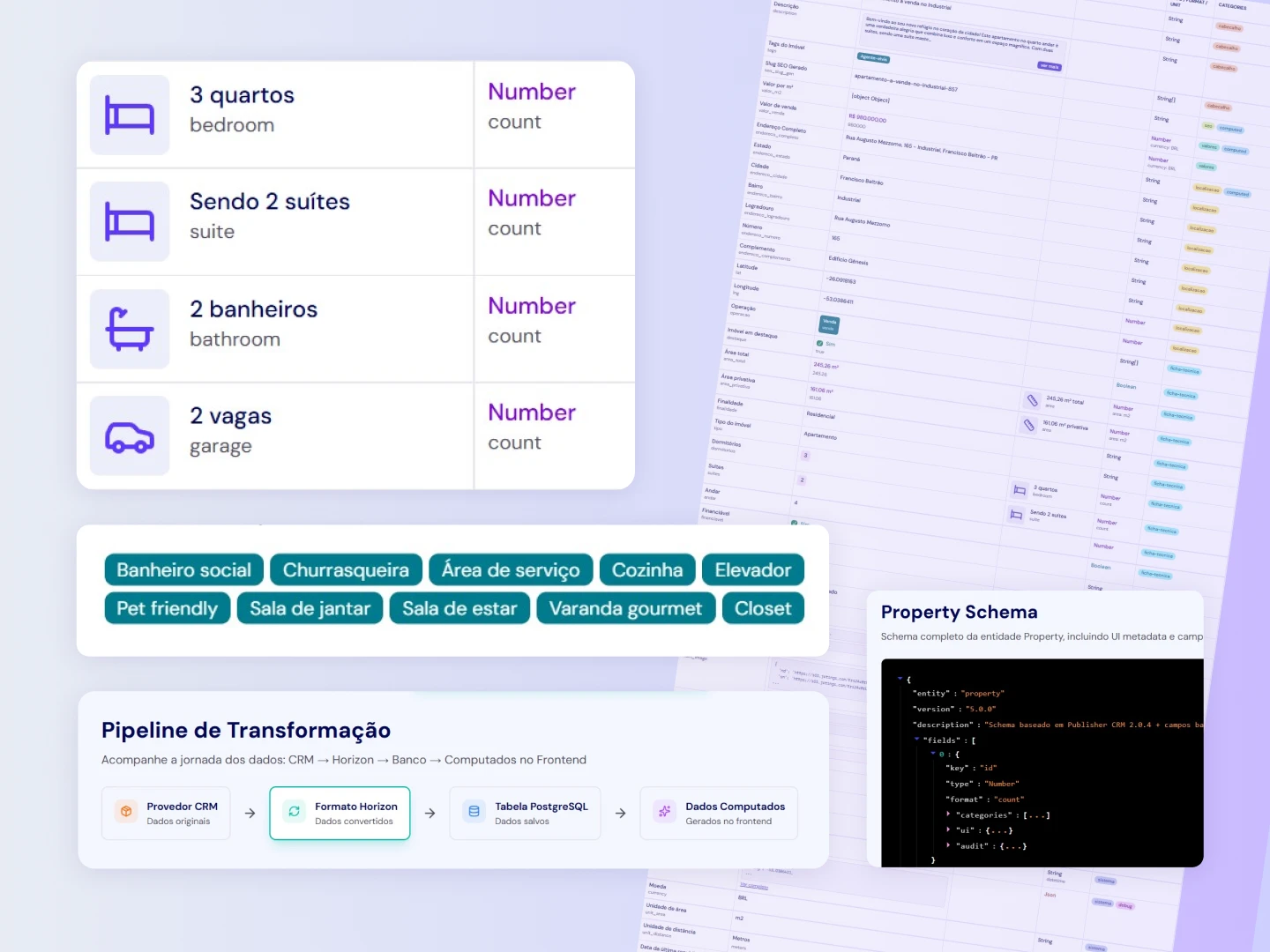Click the bathtub icon for 2 banheiros
This screenshot has height=952, width=1270.
coord(130,329)
